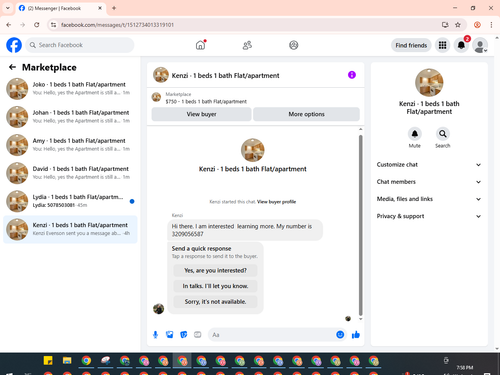Screen dimensions: 500x375
Task: Mute this conversation with bell icon
Action: [415, 134]
